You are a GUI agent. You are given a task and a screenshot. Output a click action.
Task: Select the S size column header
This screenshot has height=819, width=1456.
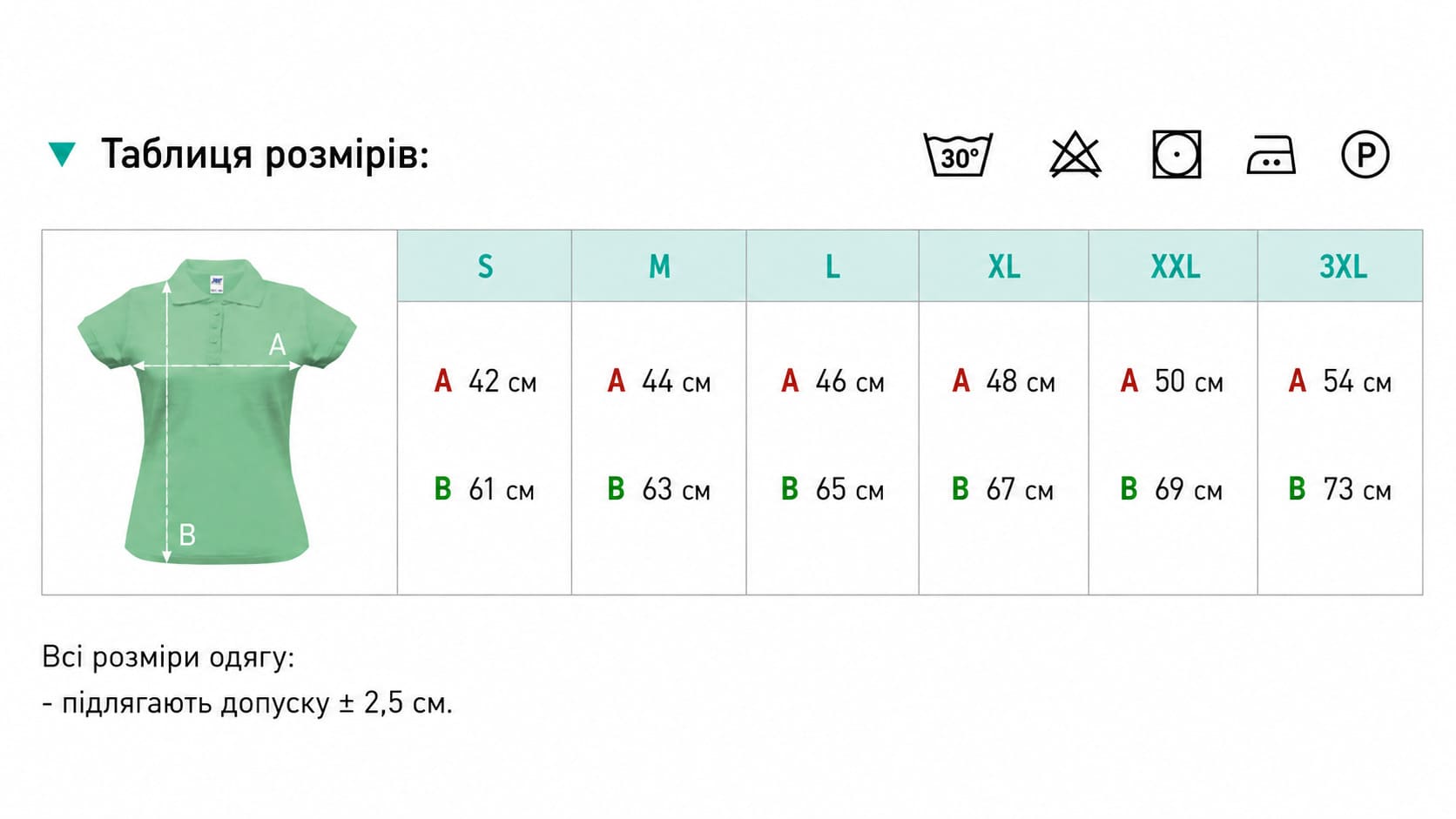pyautogui.click(x=485, y=266)
